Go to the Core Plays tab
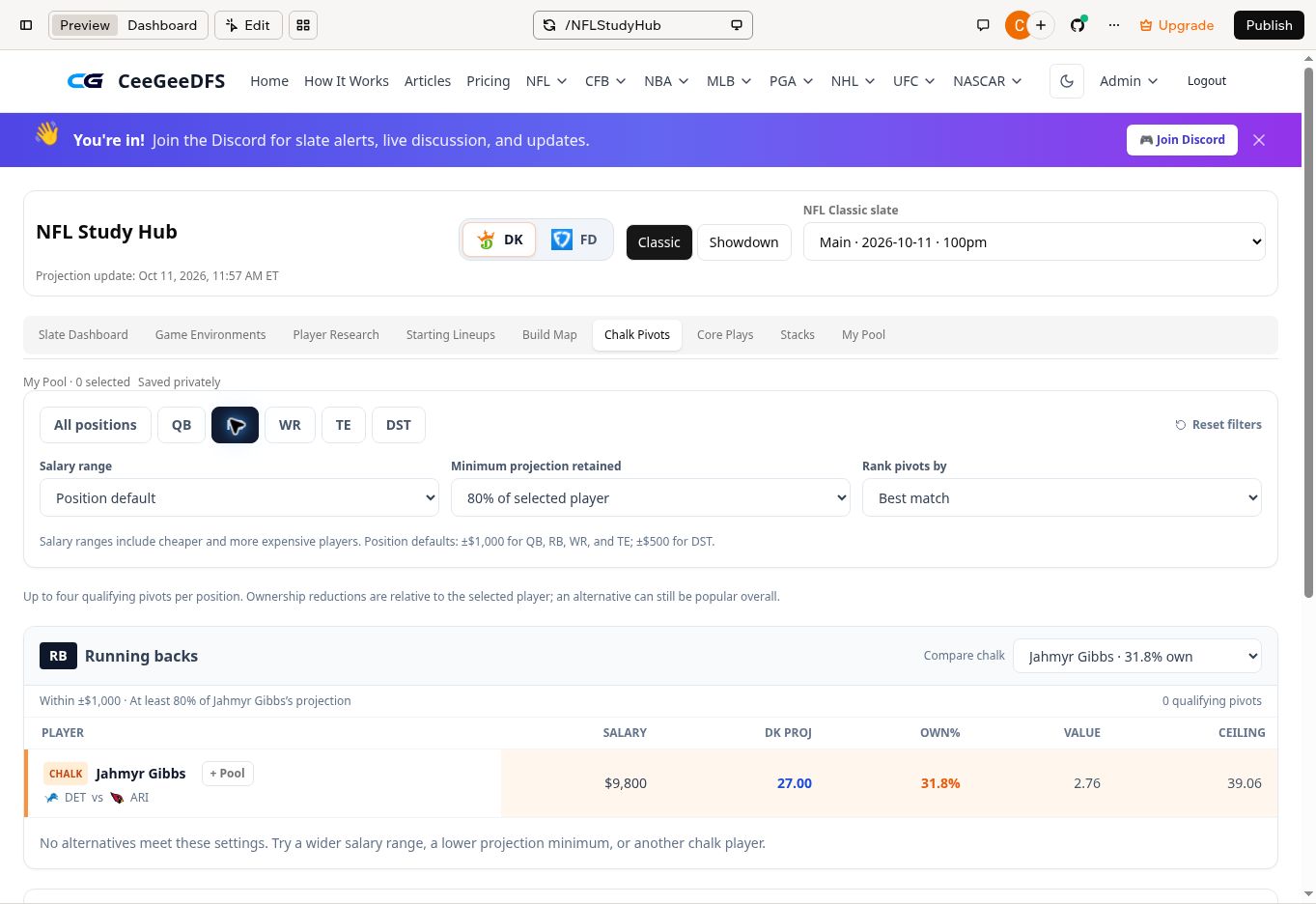This screenshot has height=904, width=1316. [725, 335]
